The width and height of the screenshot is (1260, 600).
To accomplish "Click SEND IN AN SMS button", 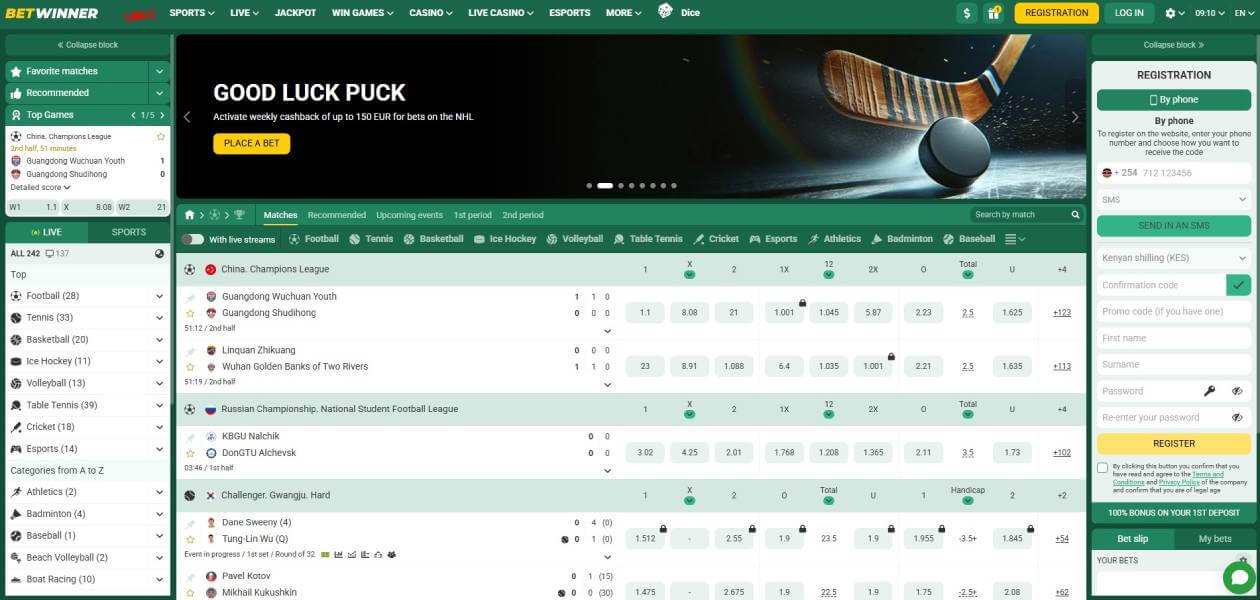I will click(x=1174, y=226).
